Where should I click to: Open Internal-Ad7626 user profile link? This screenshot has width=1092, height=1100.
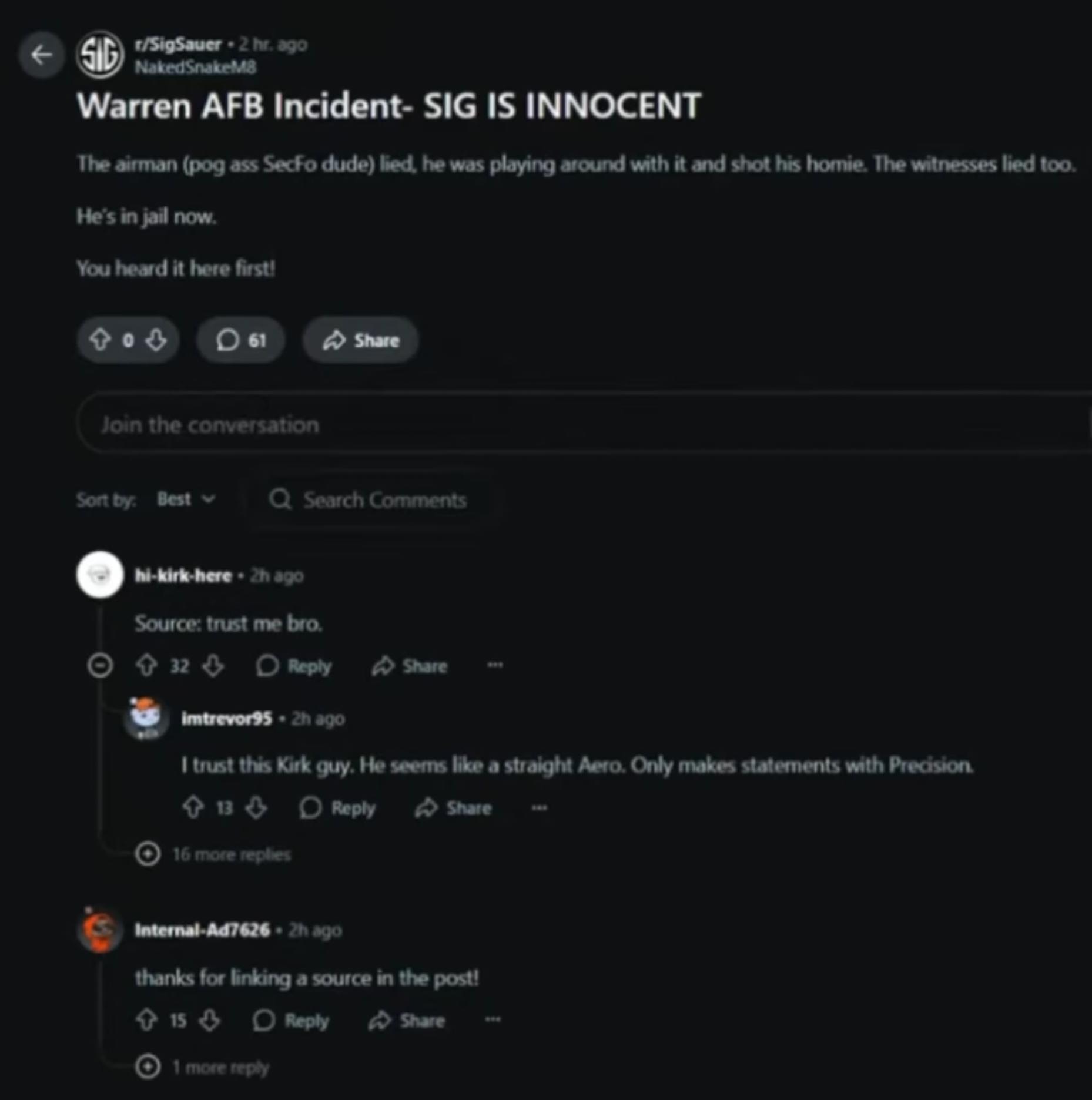(202, 930)
